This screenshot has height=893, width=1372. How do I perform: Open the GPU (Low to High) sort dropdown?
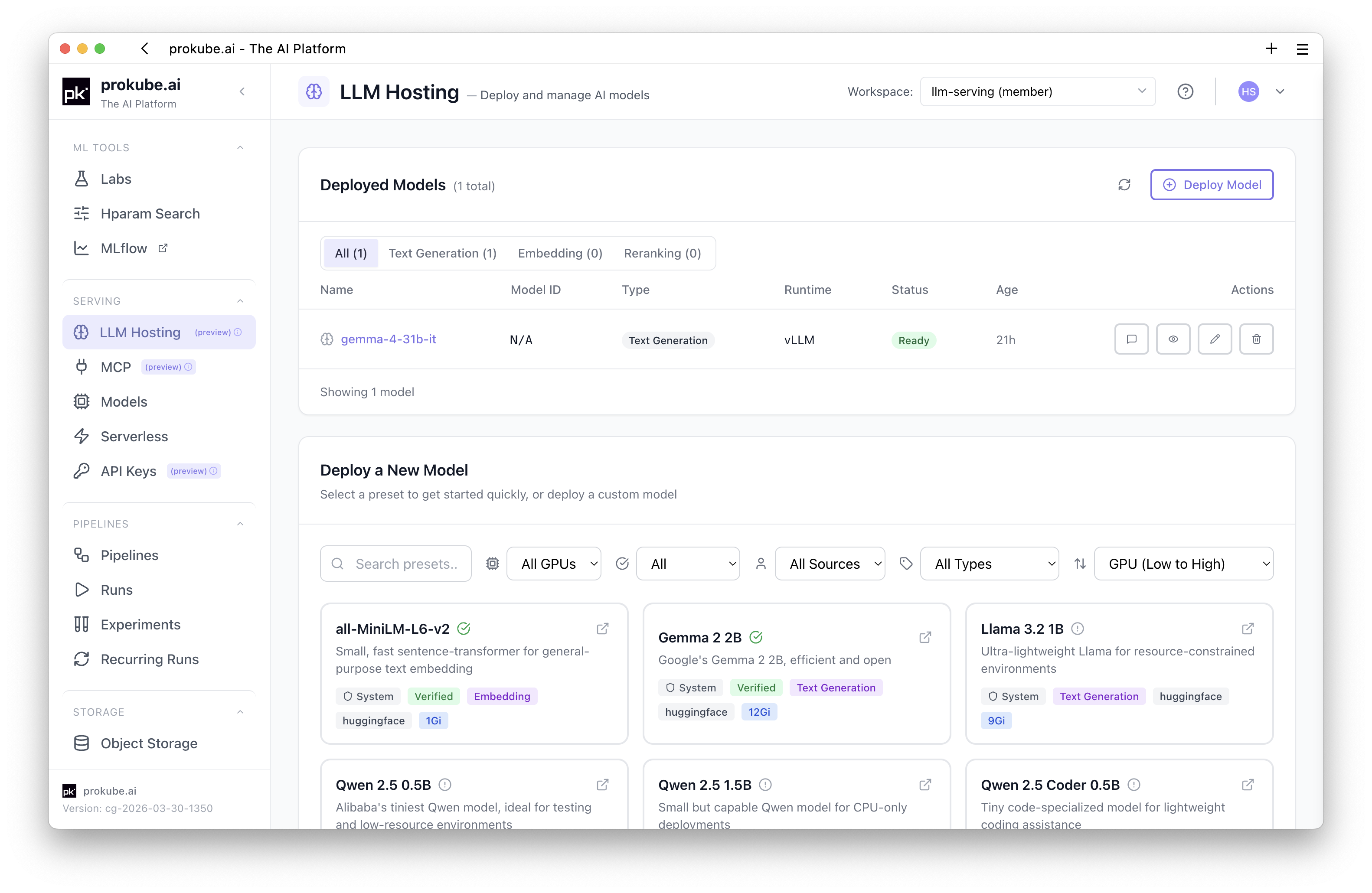(x=1183, y=564)
